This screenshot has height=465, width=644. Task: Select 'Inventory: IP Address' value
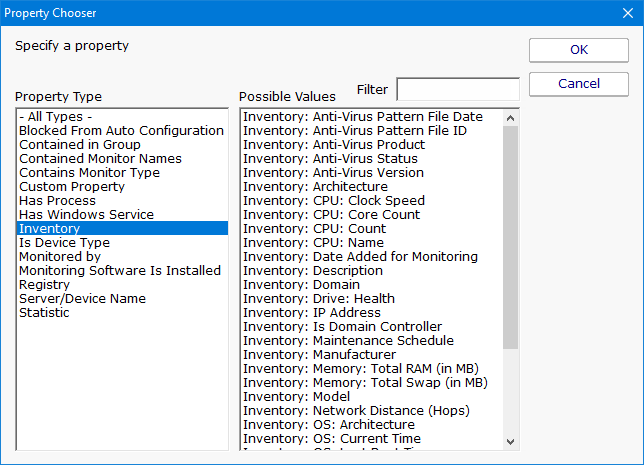314,313
